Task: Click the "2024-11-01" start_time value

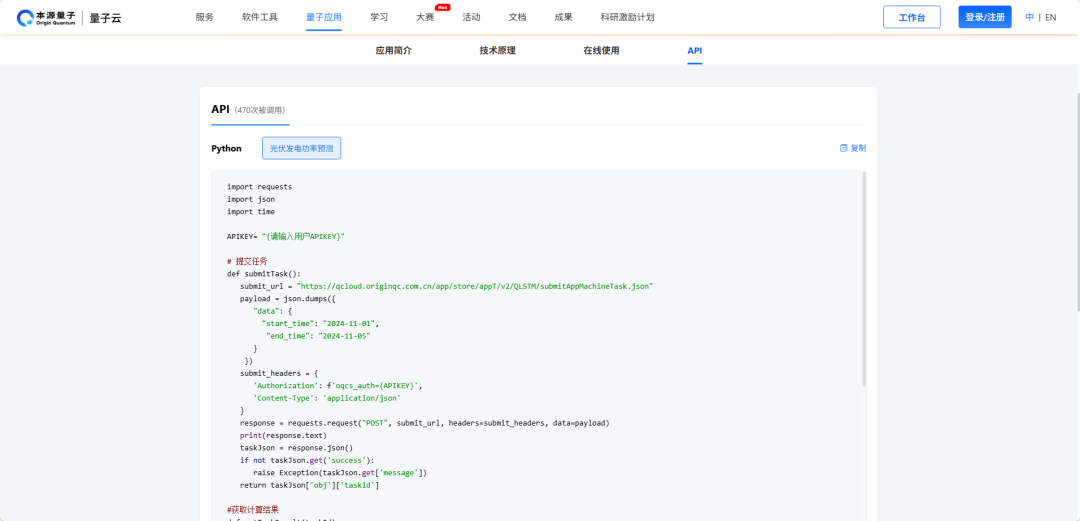Action: (x=351, y=323)
